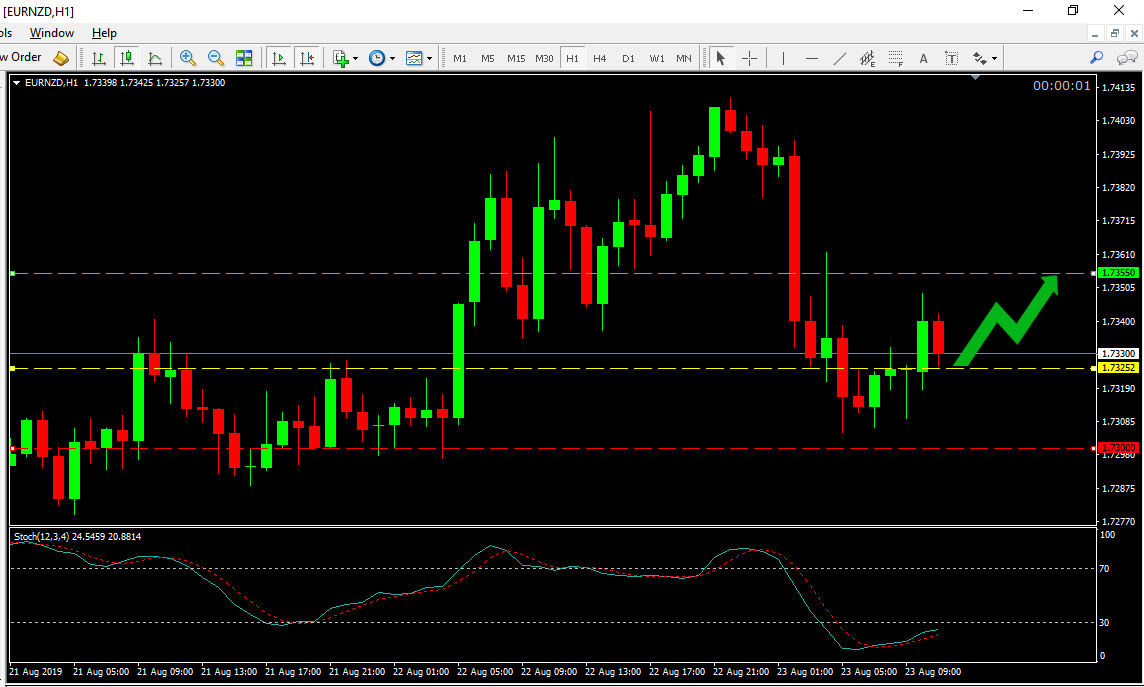Insert text label tool
Image resolution: width=1144 pixels, height=687 pixels.
coord(951,58)
